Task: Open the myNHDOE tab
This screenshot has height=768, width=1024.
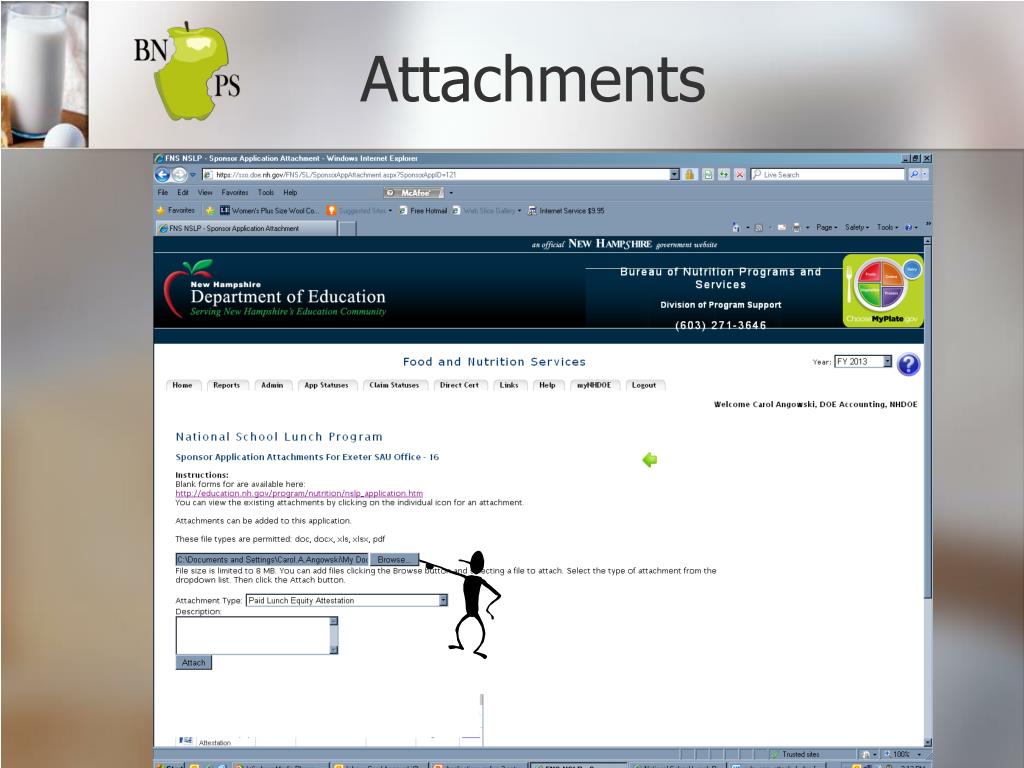Action: click(594, 385)
